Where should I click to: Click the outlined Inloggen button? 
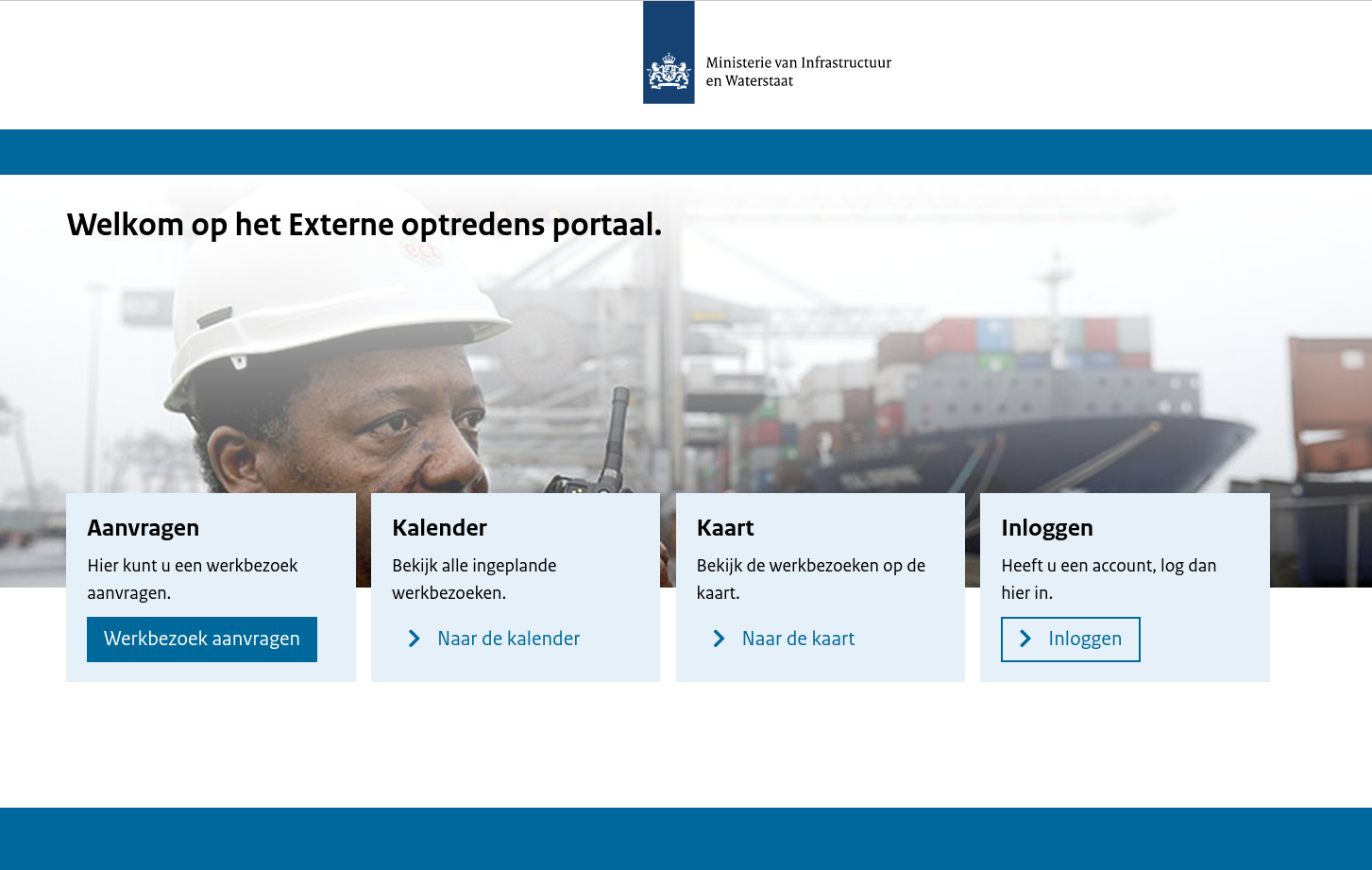1071,640
